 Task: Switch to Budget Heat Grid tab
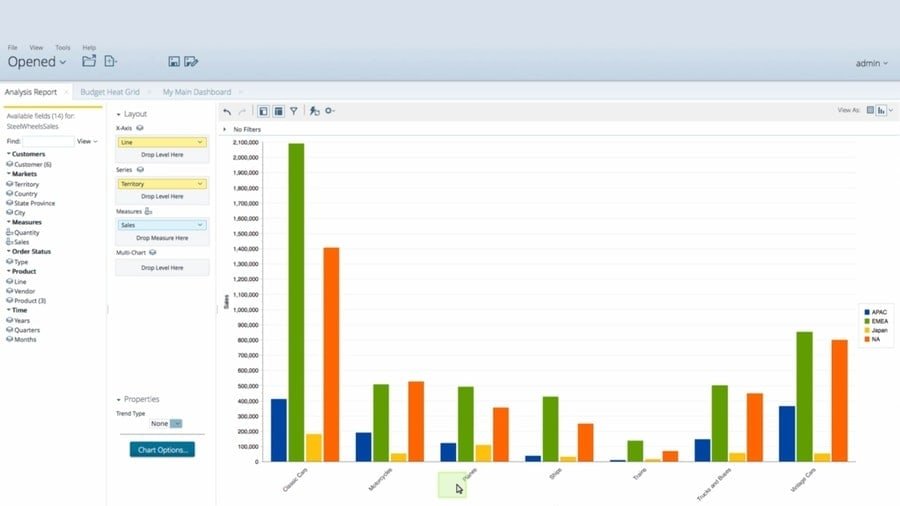[x=109, y=92]
